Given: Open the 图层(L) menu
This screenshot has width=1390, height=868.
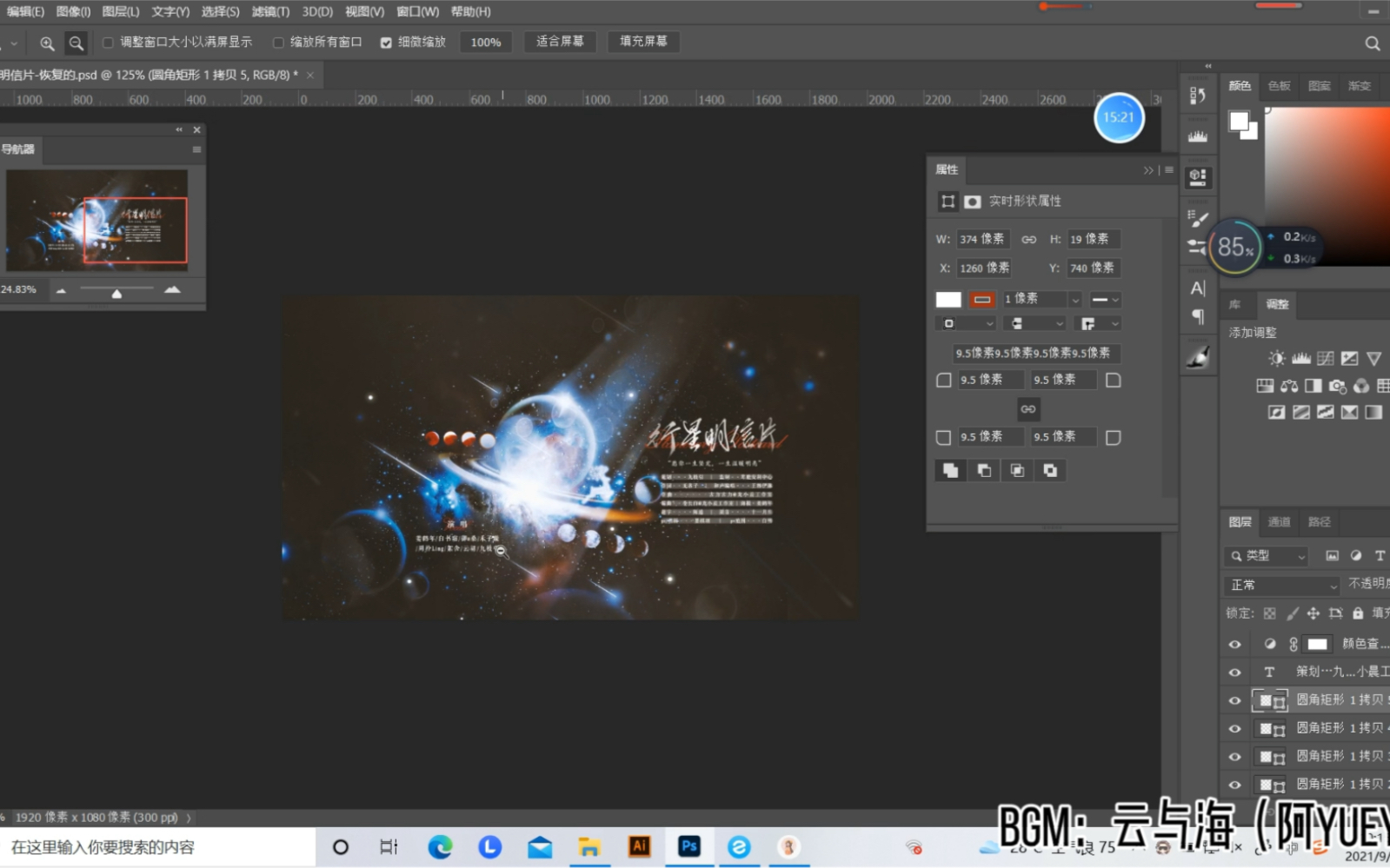Looking at the screenshot, I should (121, 11).
